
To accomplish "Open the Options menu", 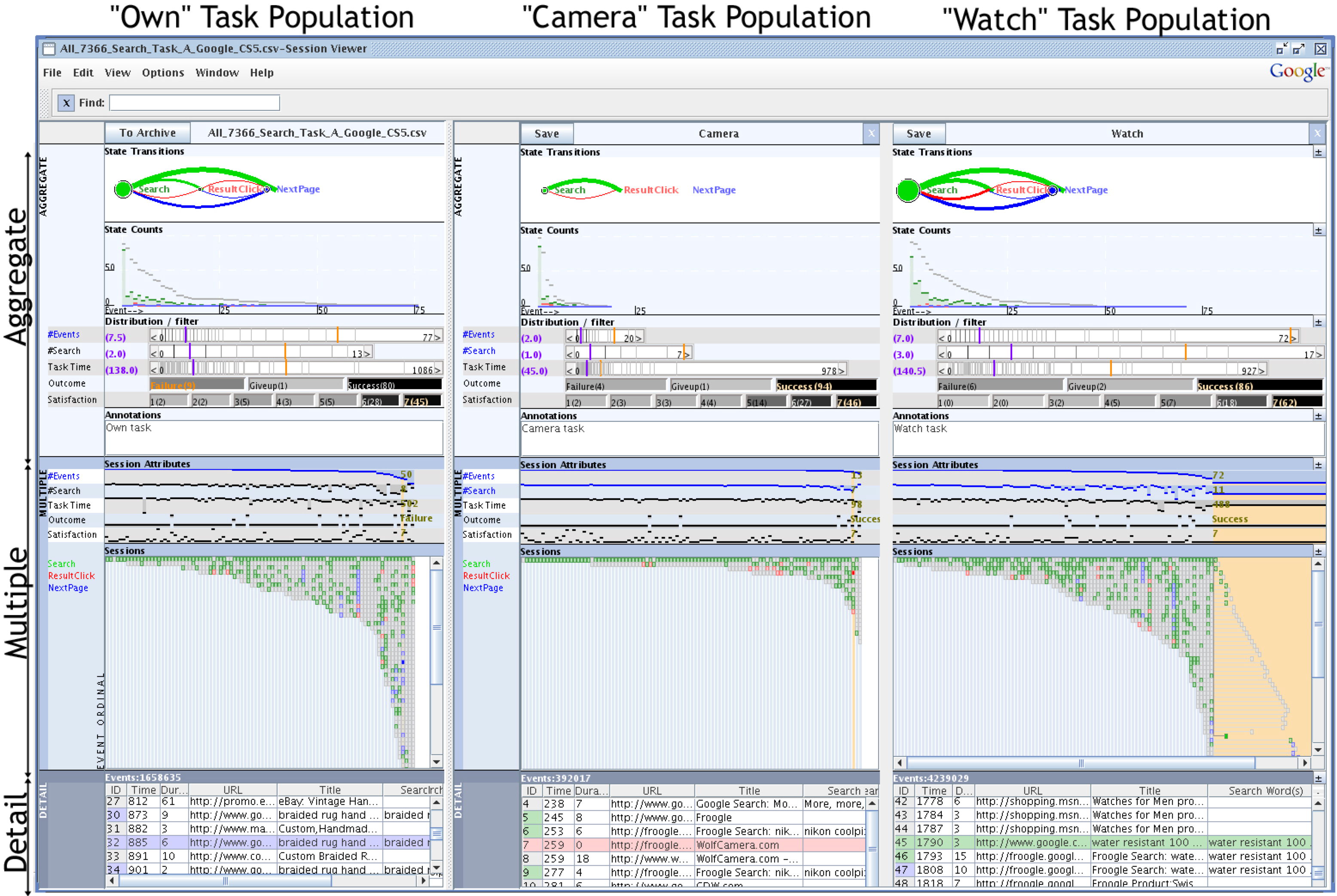I will tap(163, 73).
